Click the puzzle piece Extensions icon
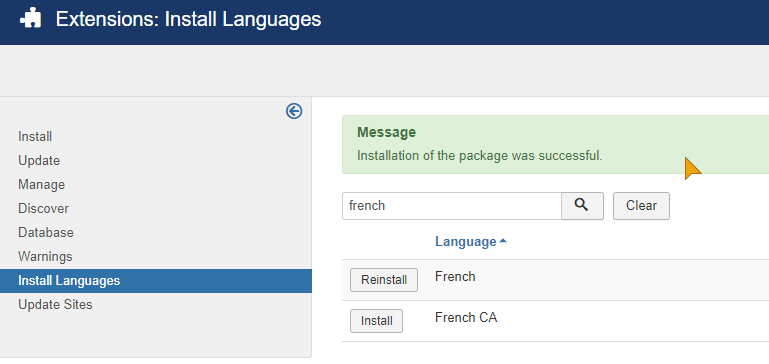The width and height of the screenshot is (769, 364). coord(30,19)
